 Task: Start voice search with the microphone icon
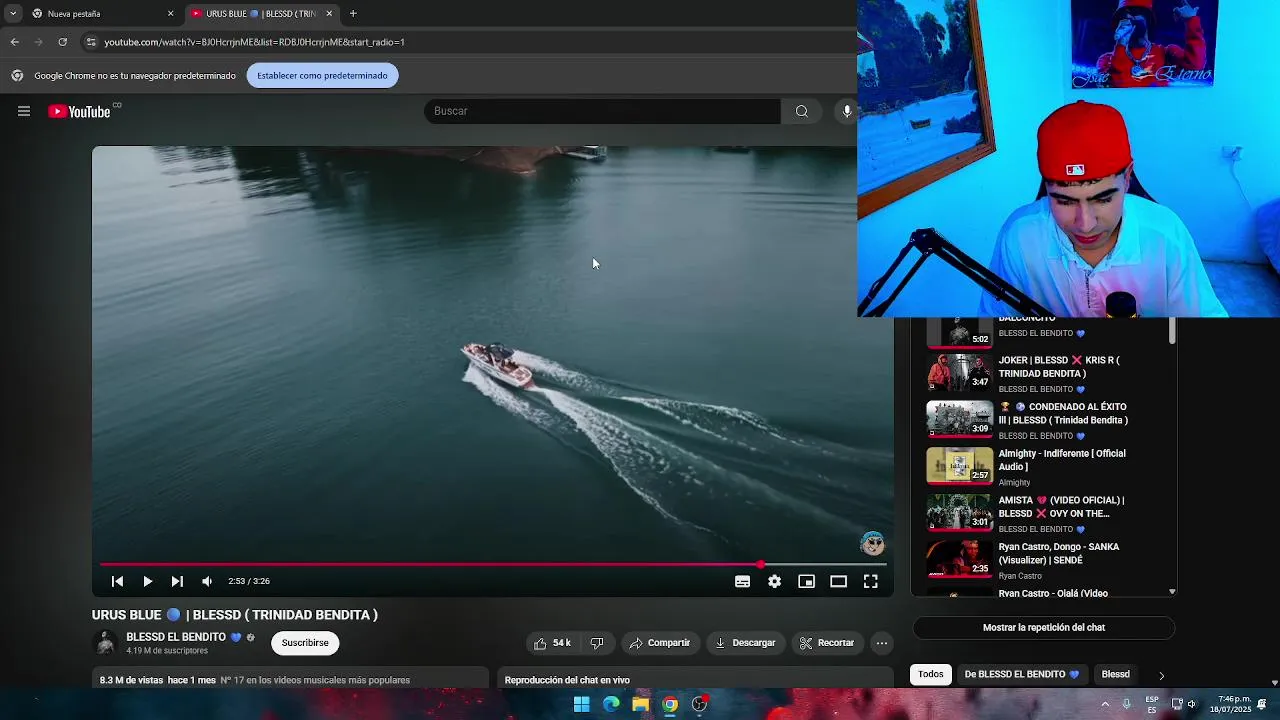point(847,111)
